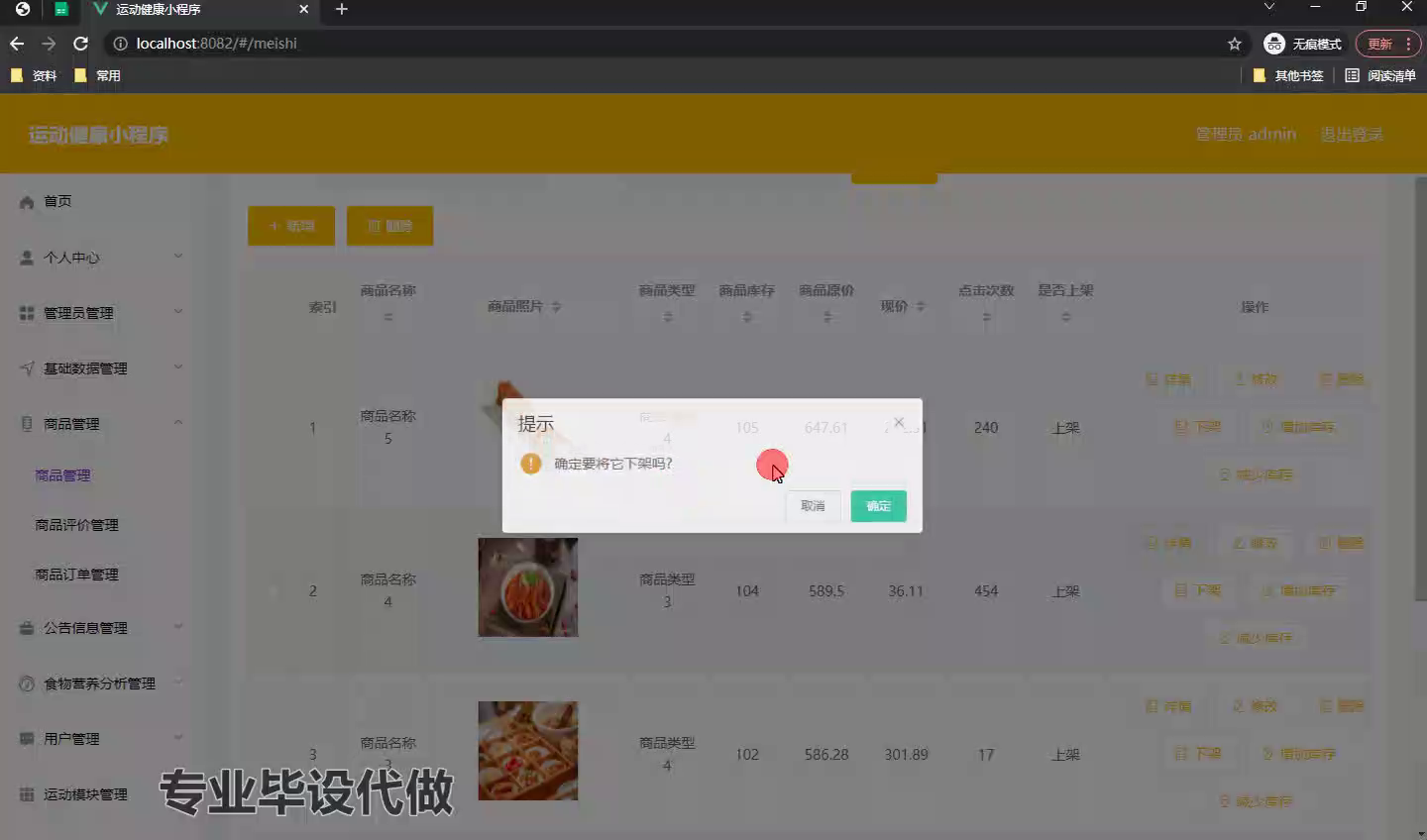Go back with the browser back arrow
This screenshot has width=1427, height=840.
click(16, 44)
